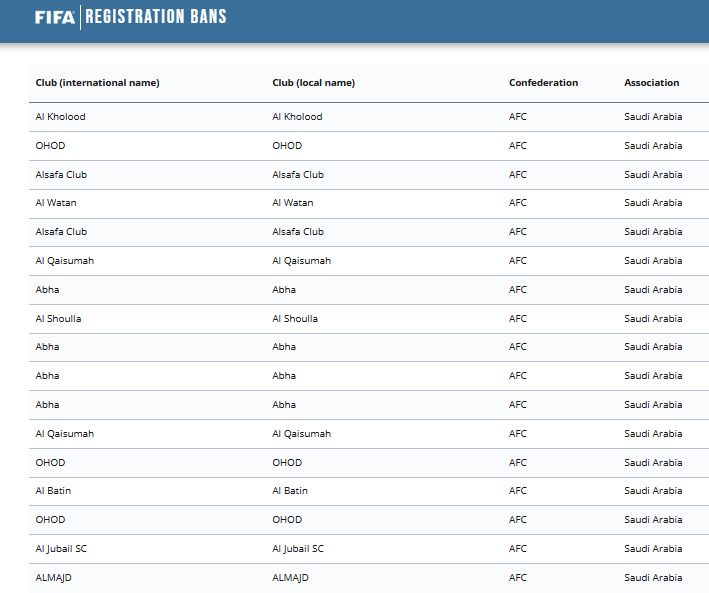Select Al Kholood in international name column
Screen dimensions: 709x593
click(x=60, y=117)
